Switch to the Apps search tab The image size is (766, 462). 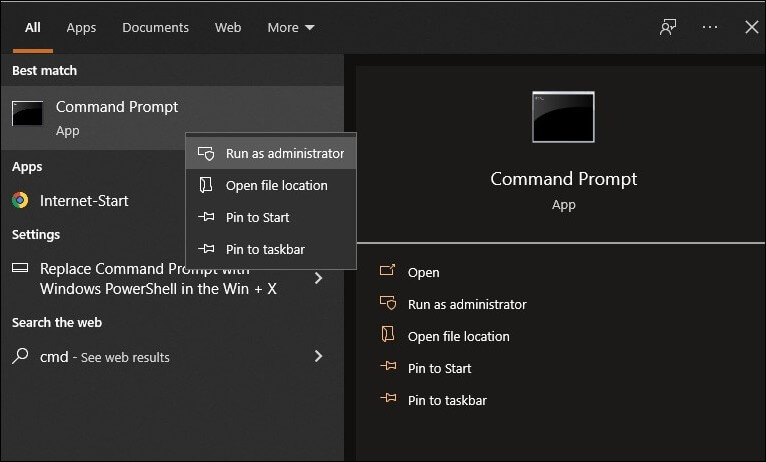(81, 28)
